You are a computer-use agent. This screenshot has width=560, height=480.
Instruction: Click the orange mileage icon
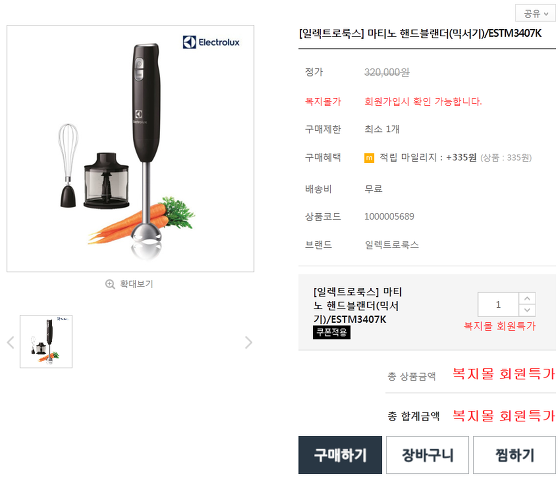click(x=369, y=158)
